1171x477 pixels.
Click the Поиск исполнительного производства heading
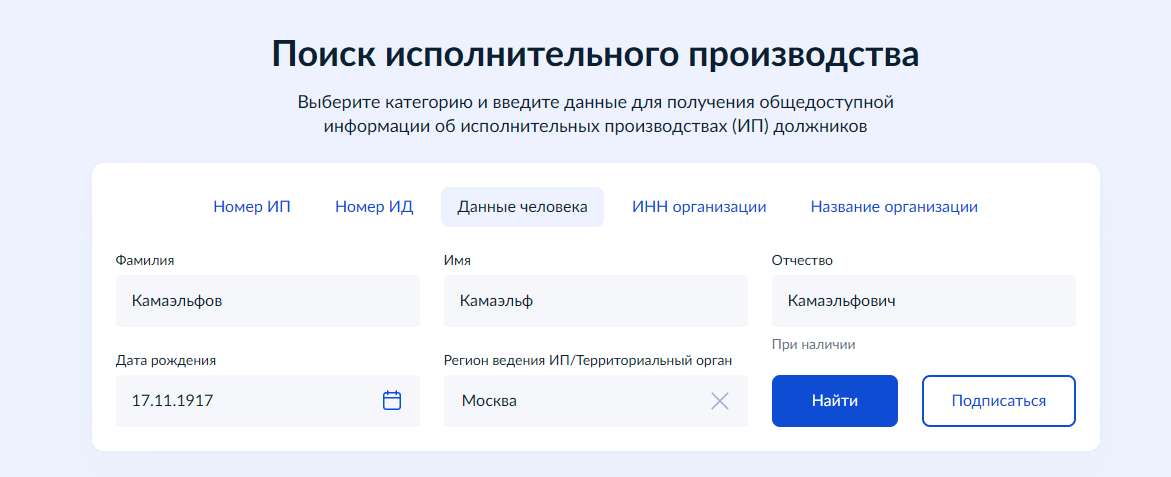tap(595, 54)
